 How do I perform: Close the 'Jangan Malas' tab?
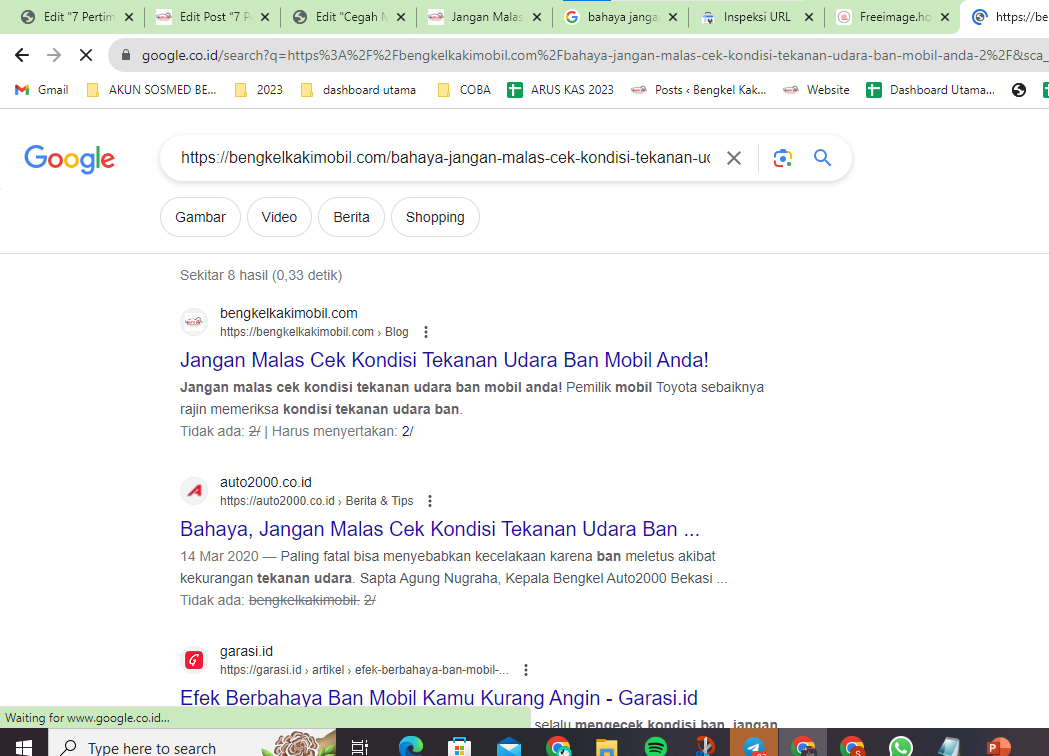click(x=537, y=17)
